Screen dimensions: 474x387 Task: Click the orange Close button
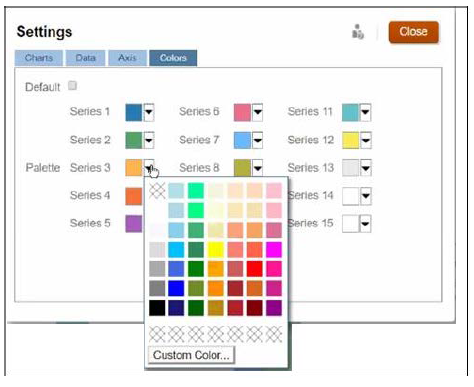(x=413, y=32)
